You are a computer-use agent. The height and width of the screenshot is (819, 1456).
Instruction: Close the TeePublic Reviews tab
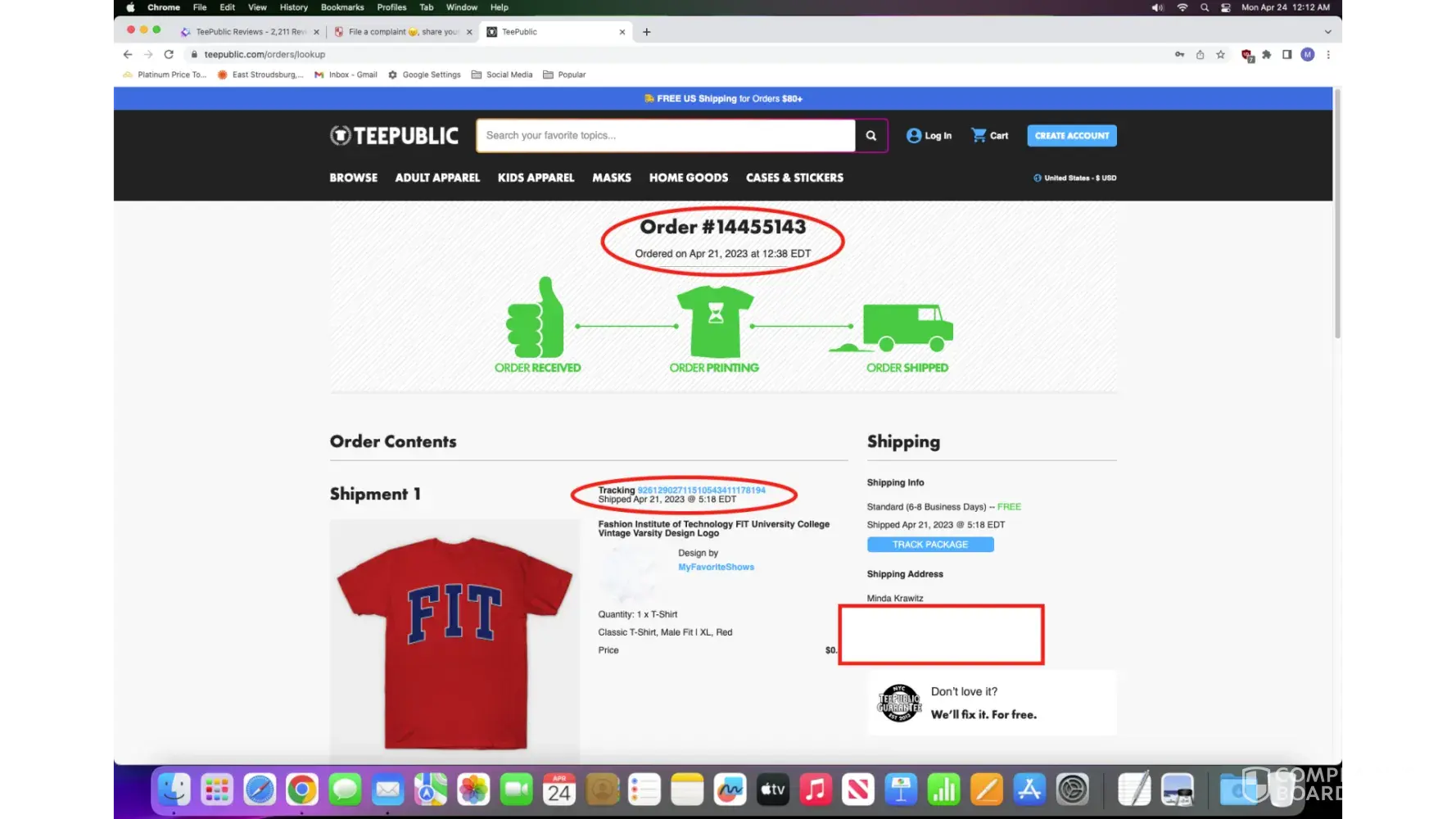317,32
